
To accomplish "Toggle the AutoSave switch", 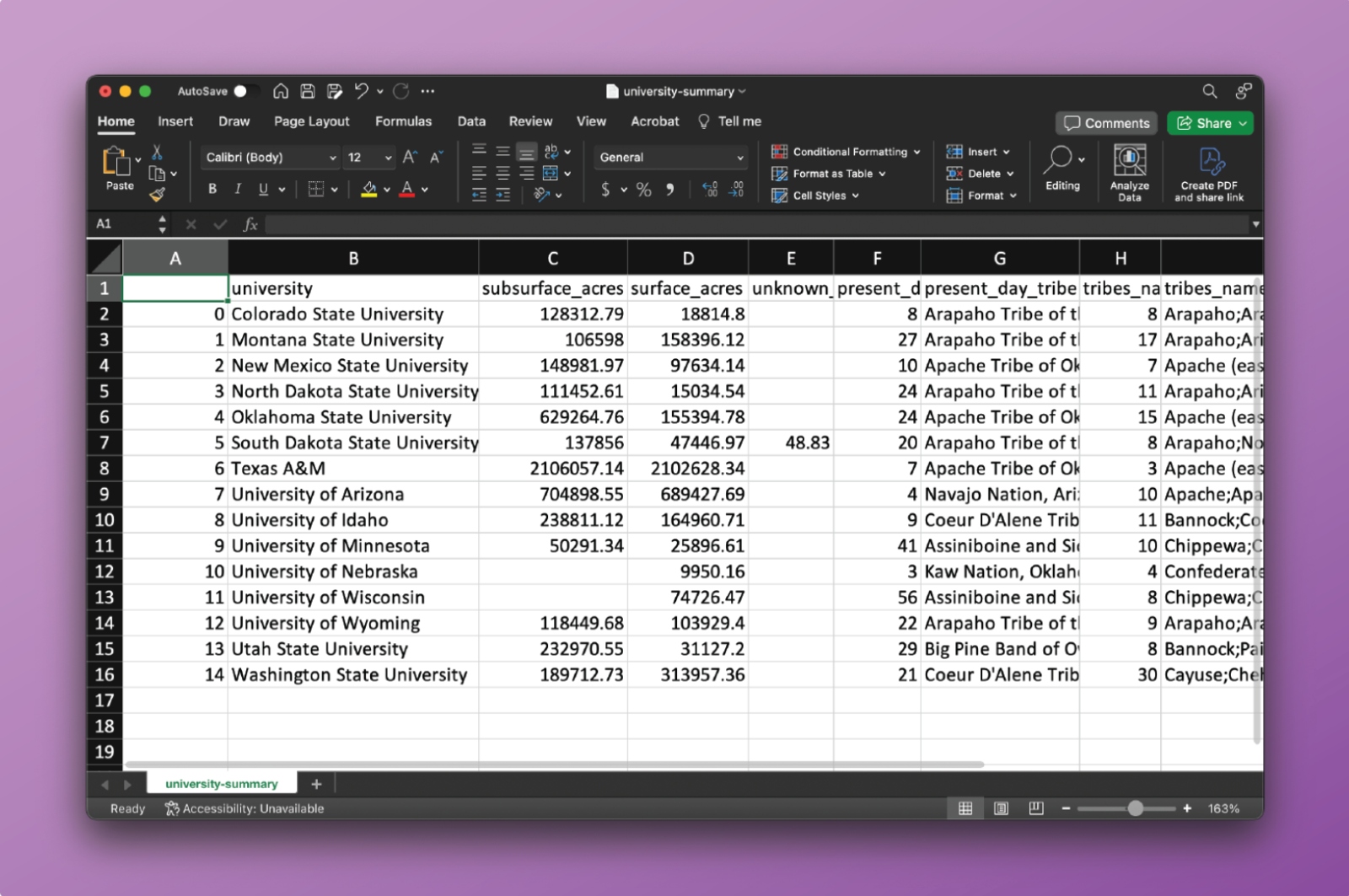I will [244, 91].
